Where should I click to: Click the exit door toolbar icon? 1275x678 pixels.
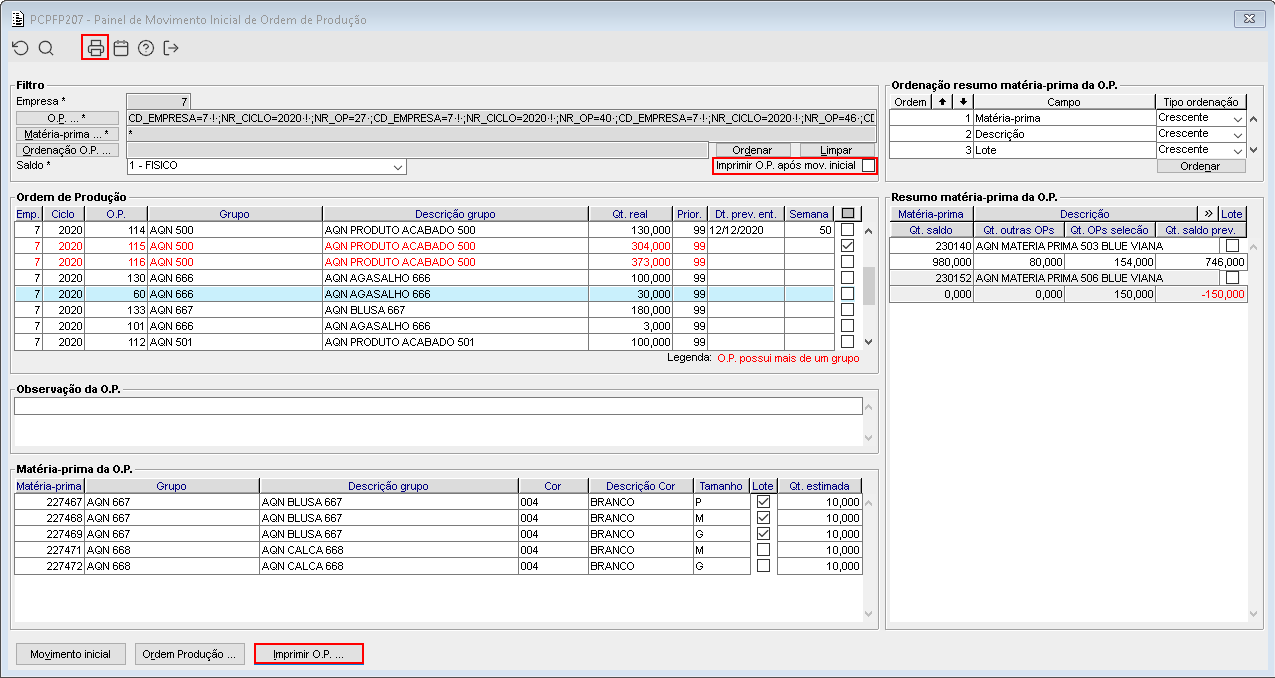[171, 48]
